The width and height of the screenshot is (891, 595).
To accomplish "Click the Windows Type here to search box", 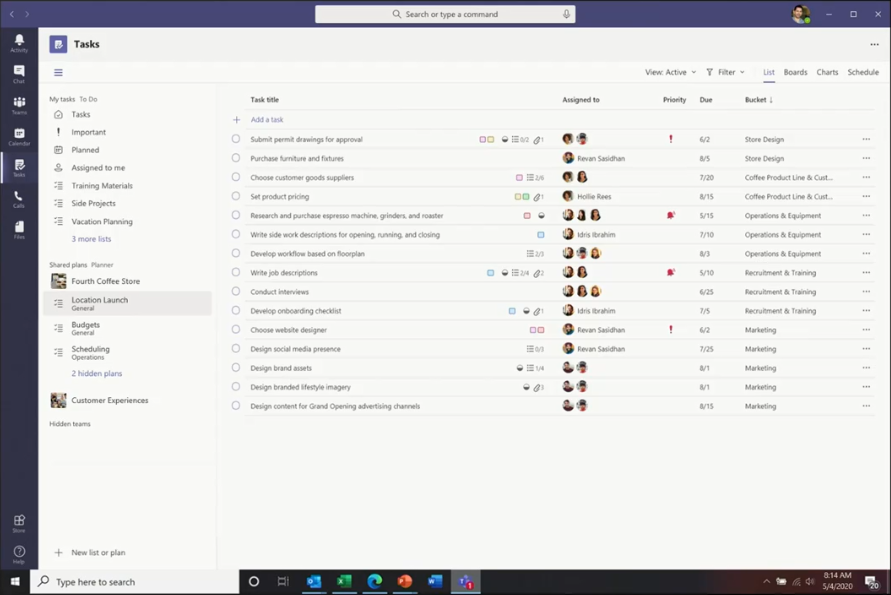I will coord(134,581).
